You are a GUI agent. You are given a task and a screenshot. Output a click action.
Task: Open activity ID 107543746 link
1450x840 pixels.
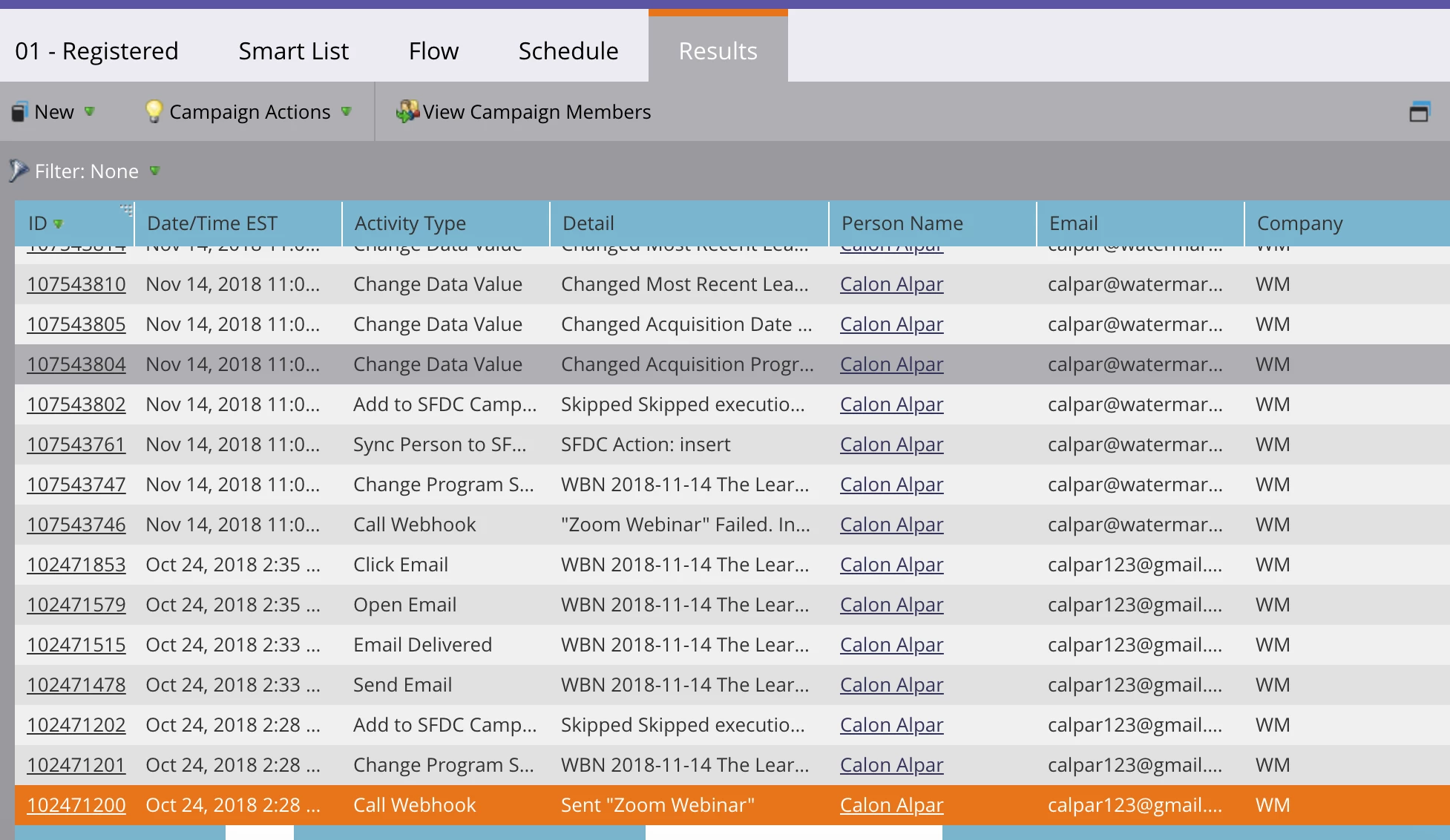click(76, 525)
